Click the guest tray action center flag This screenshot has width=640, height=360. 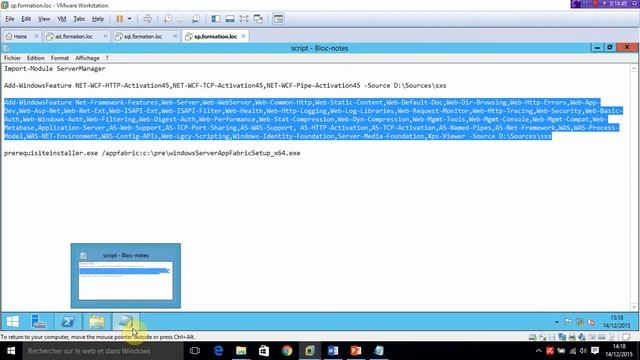tap(568, 322)
